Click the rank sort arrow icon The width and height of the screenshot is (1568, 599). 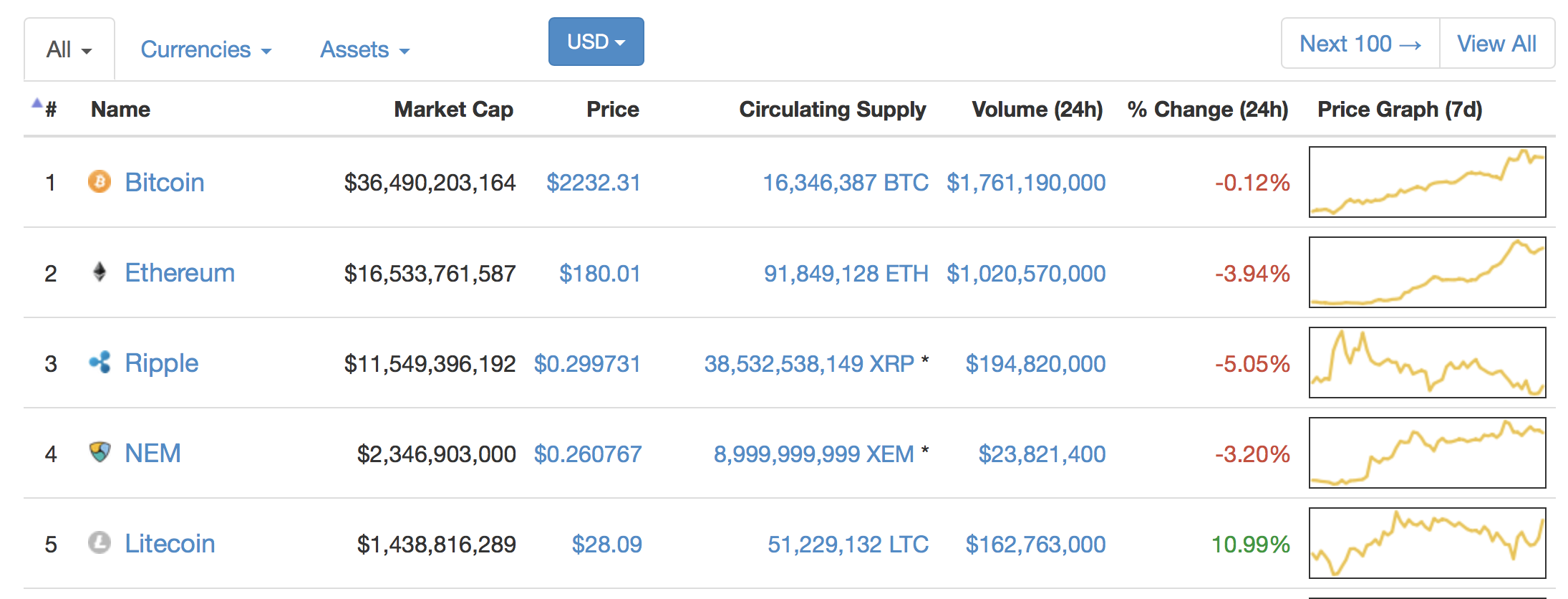[37, 104]
